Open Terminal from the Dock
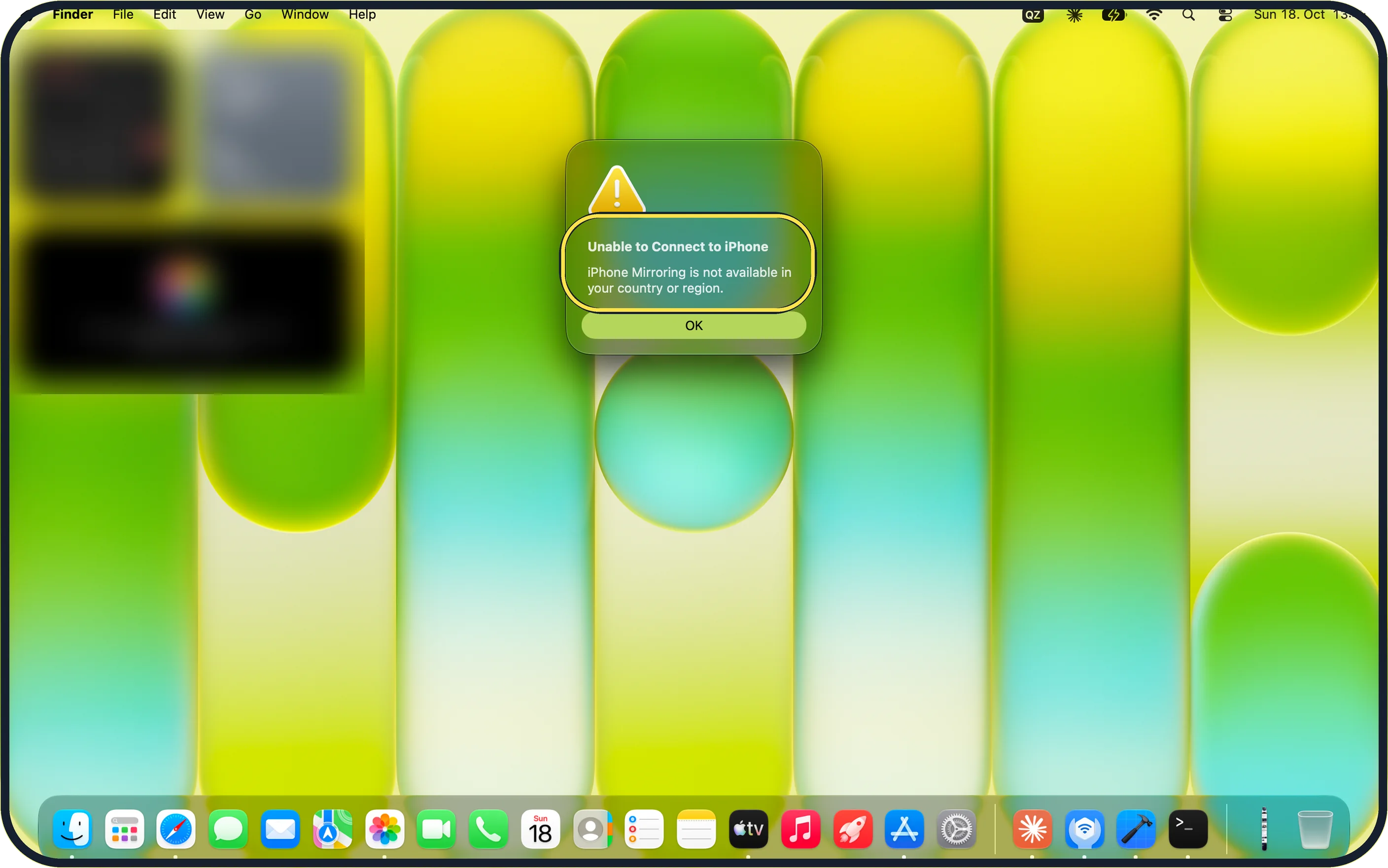 point(1188,829)
